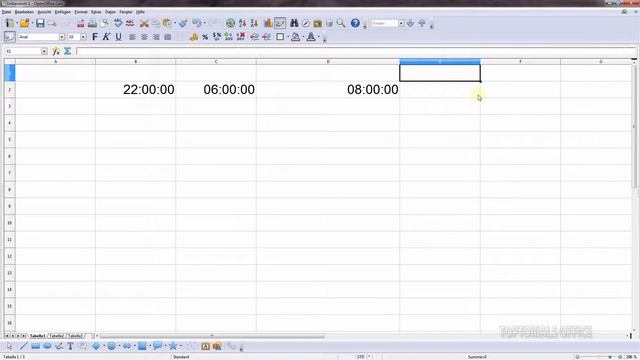The height and width of the screenshot is (360, 640).
Task: Open the Einfügen menu
Action: (62, 12)
